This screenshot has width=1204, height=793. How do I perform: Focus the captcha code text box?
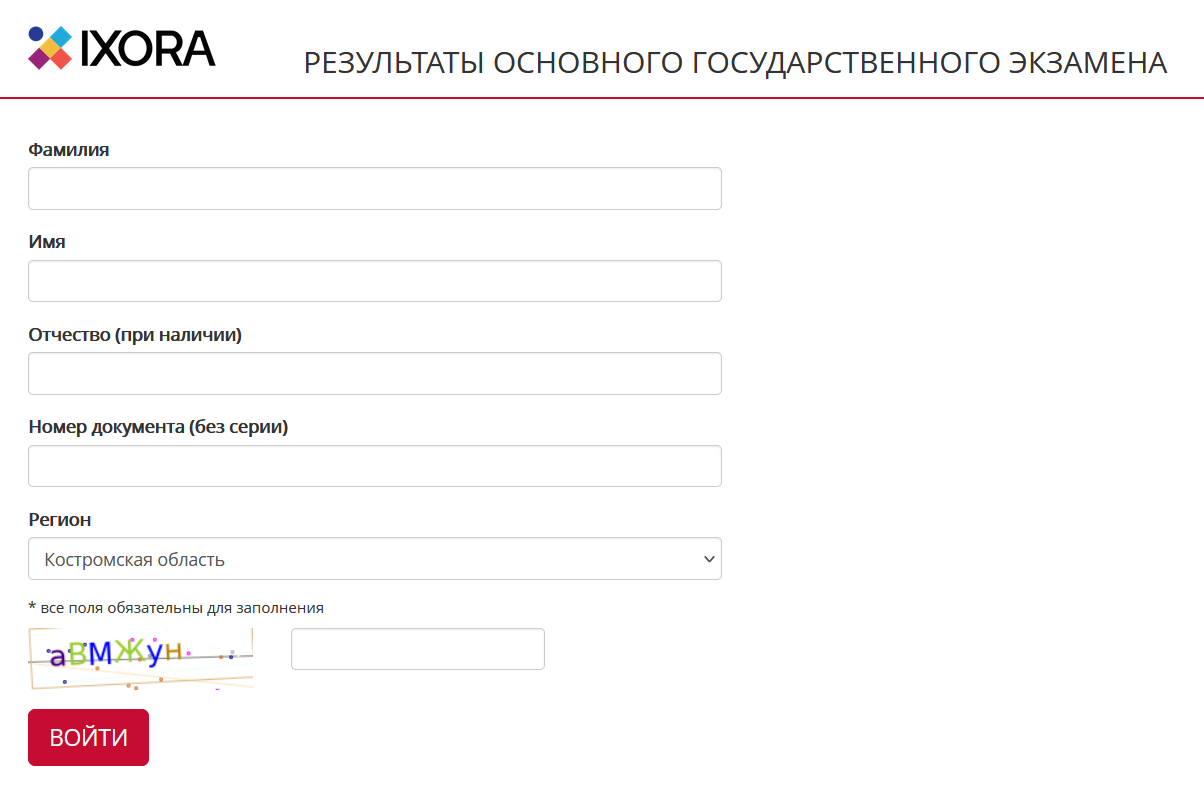[418, 649]
